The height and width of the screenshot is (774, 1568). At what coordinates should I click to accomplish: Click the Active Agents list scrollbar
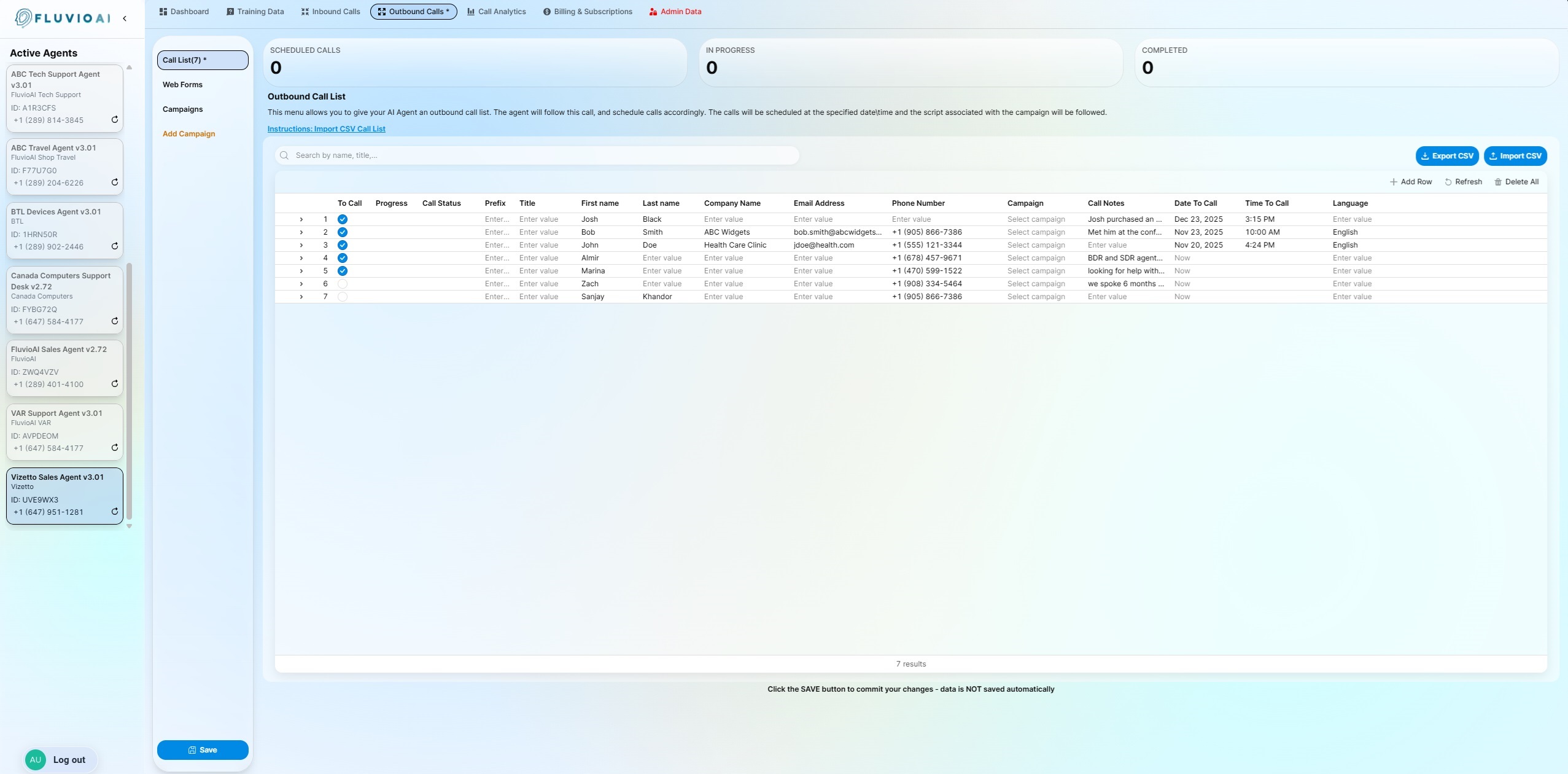(129, 392)
